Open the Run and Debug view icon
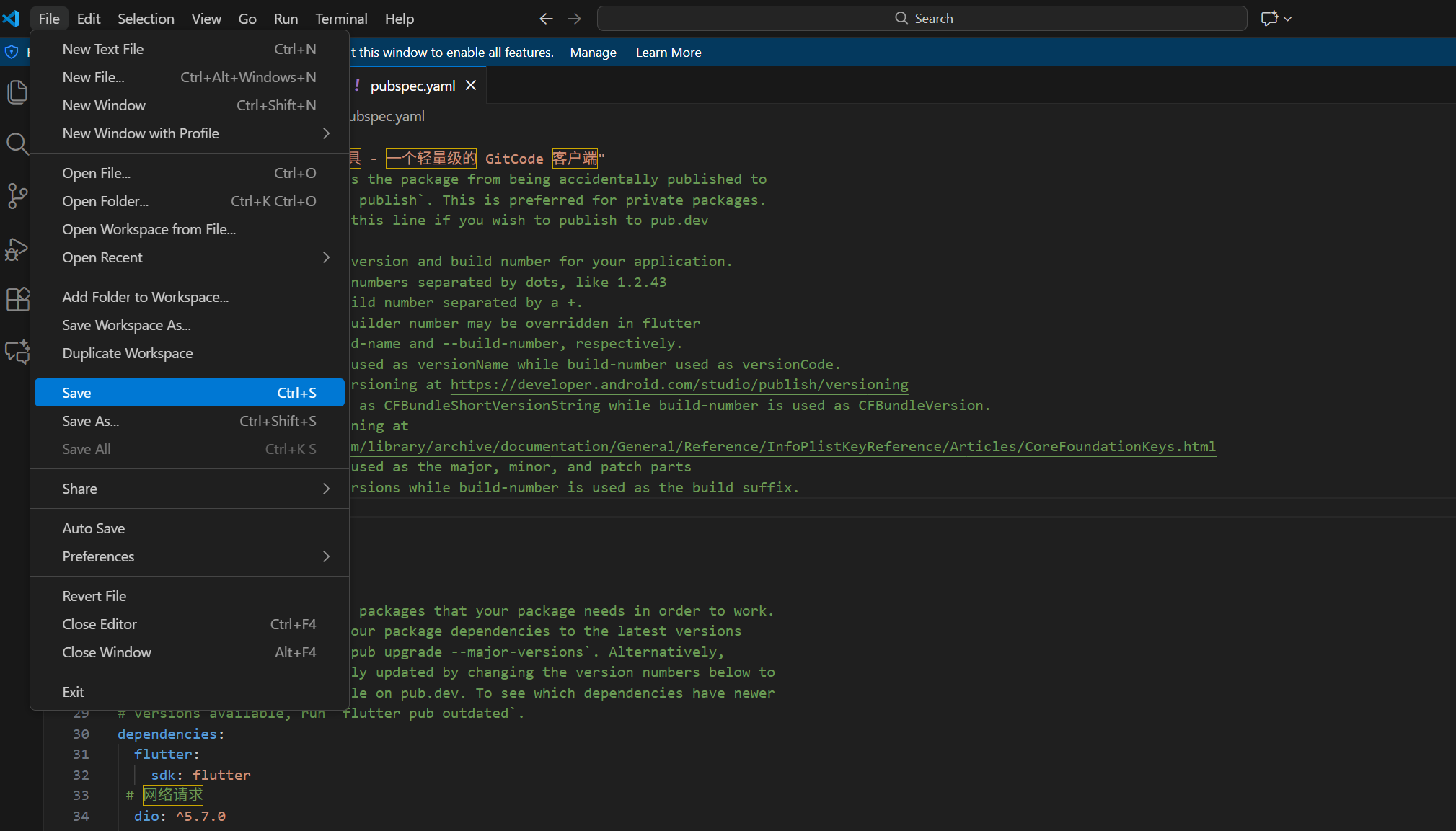This screenshot has height=831, width=1456. point(17,249)
